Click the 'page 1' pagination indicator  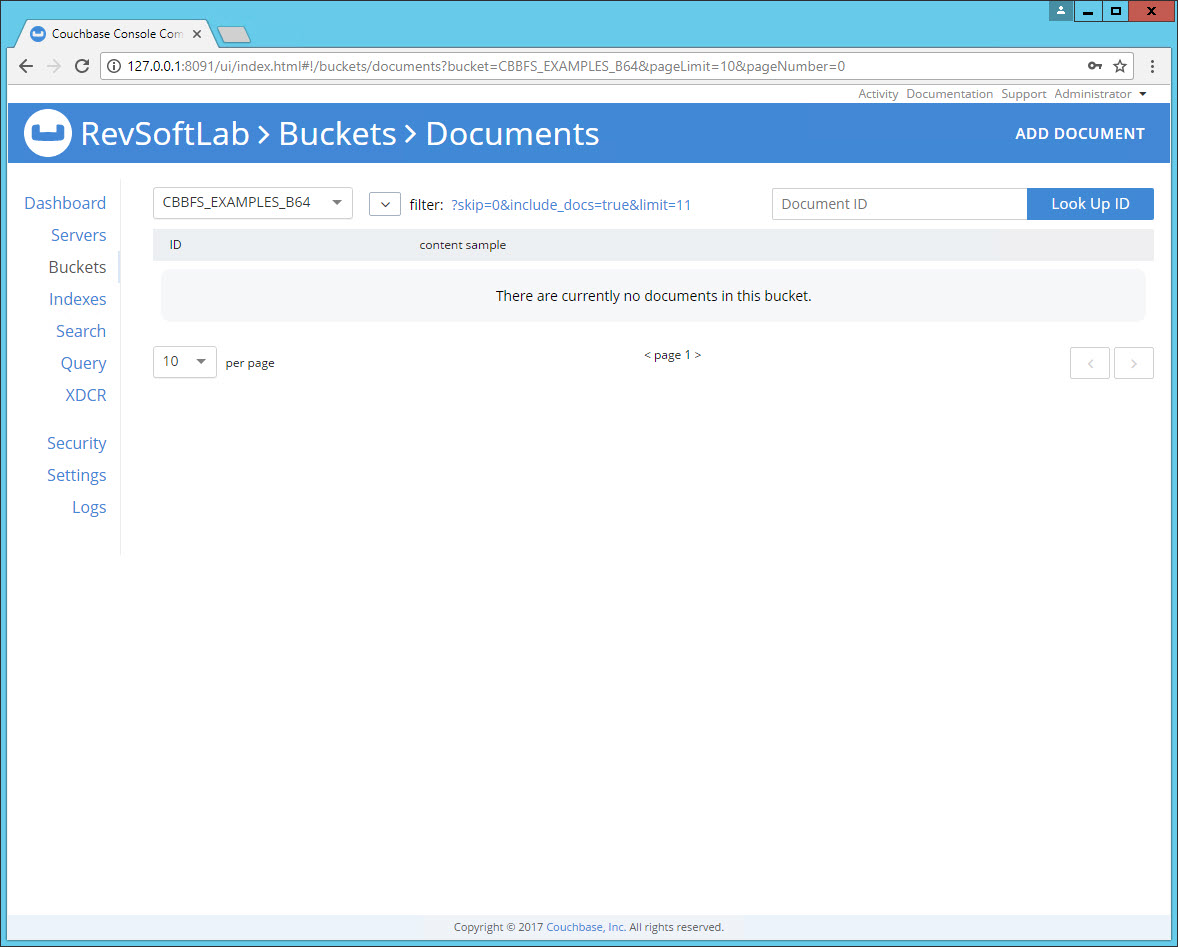coord(672,355)
